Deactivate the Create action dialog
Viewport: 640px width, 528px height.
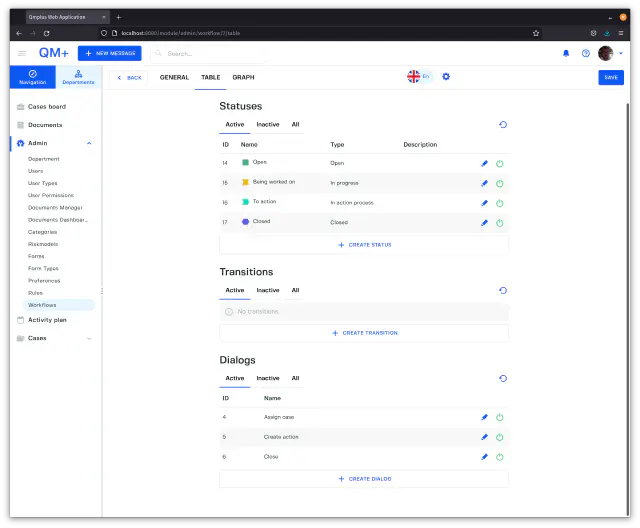[500, 437]
